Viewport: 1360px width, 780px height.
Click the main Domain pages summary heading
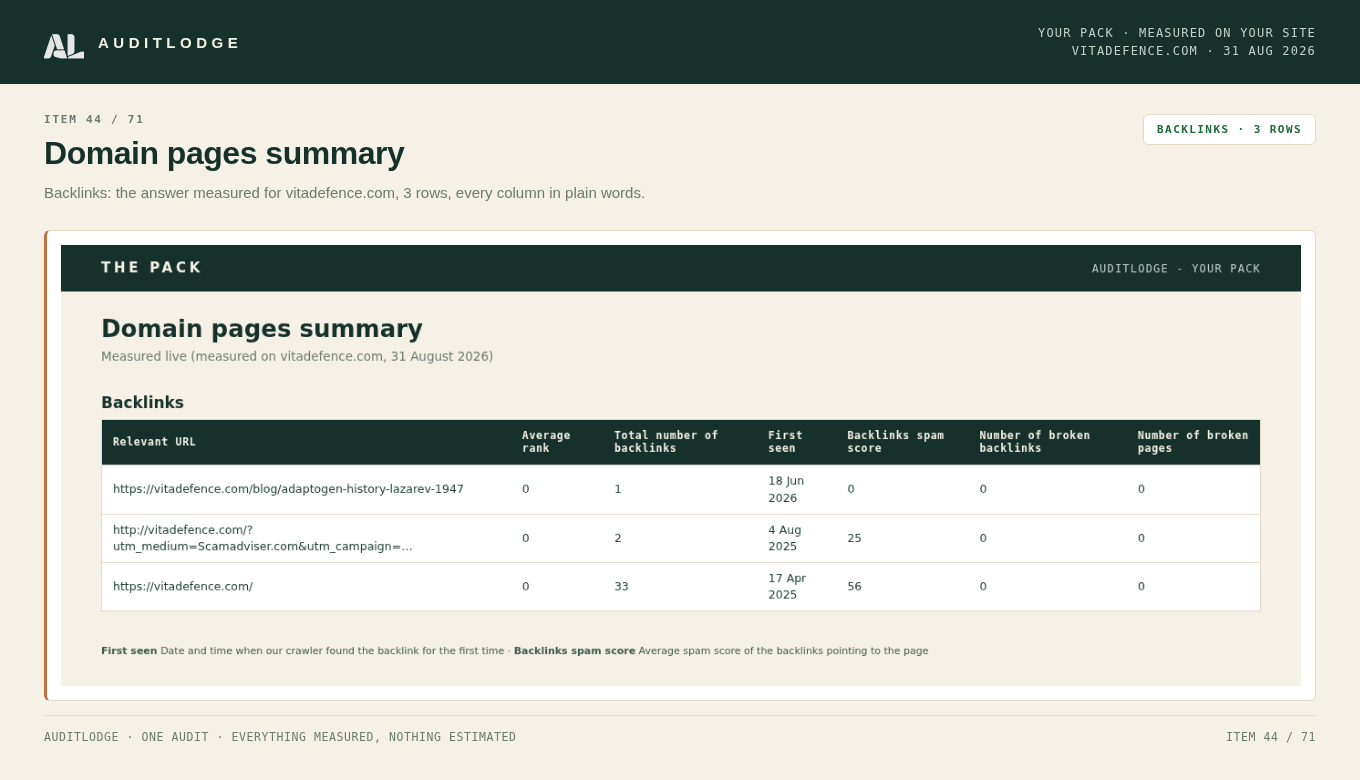[224, 153]
